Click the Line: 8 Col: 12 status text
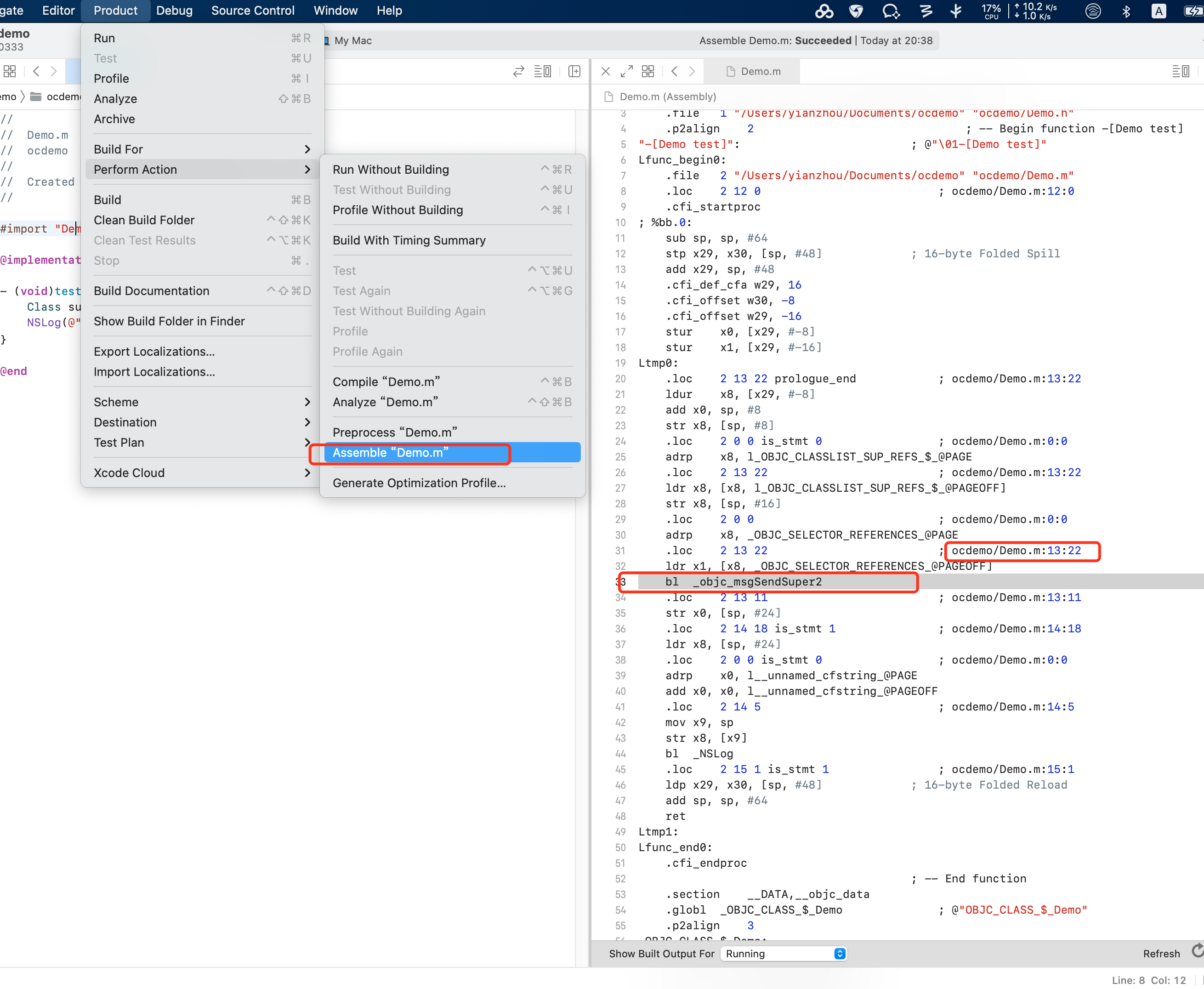Screen dimensions: 1204x989 (1148, 980)
